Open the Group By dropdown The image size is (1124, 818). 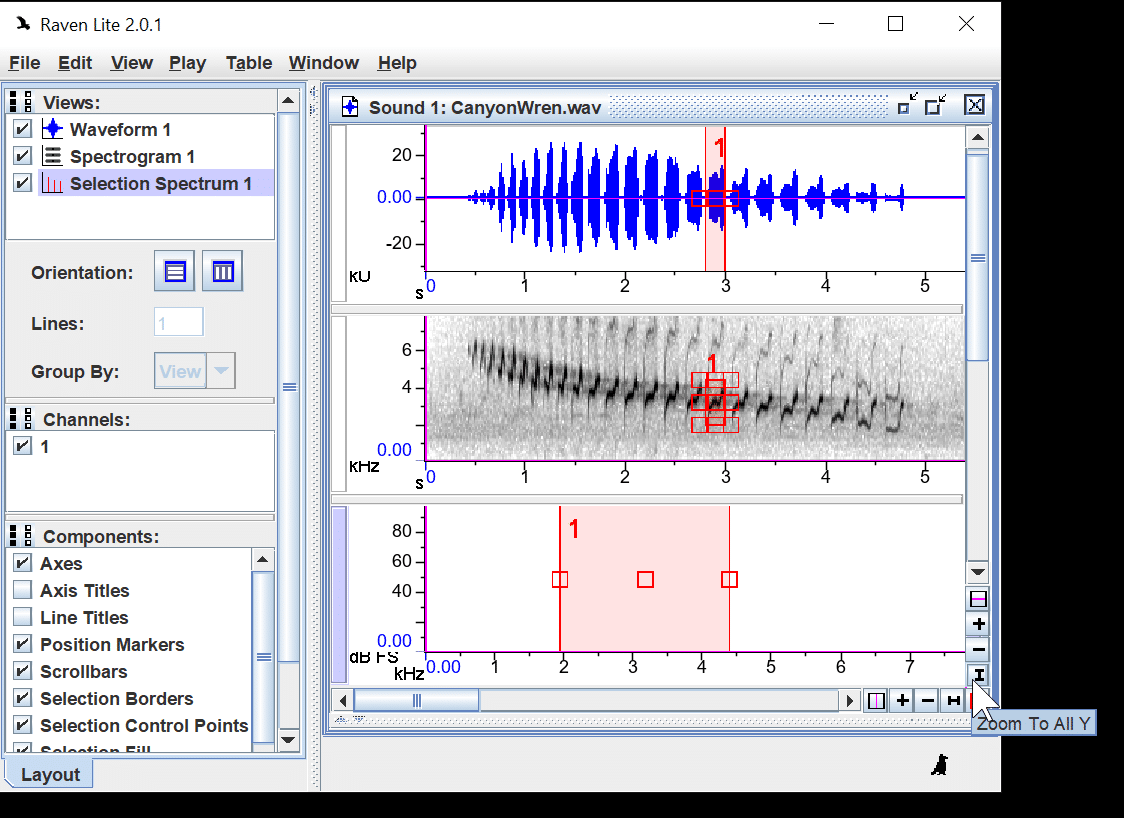click(x=222, y=372)
